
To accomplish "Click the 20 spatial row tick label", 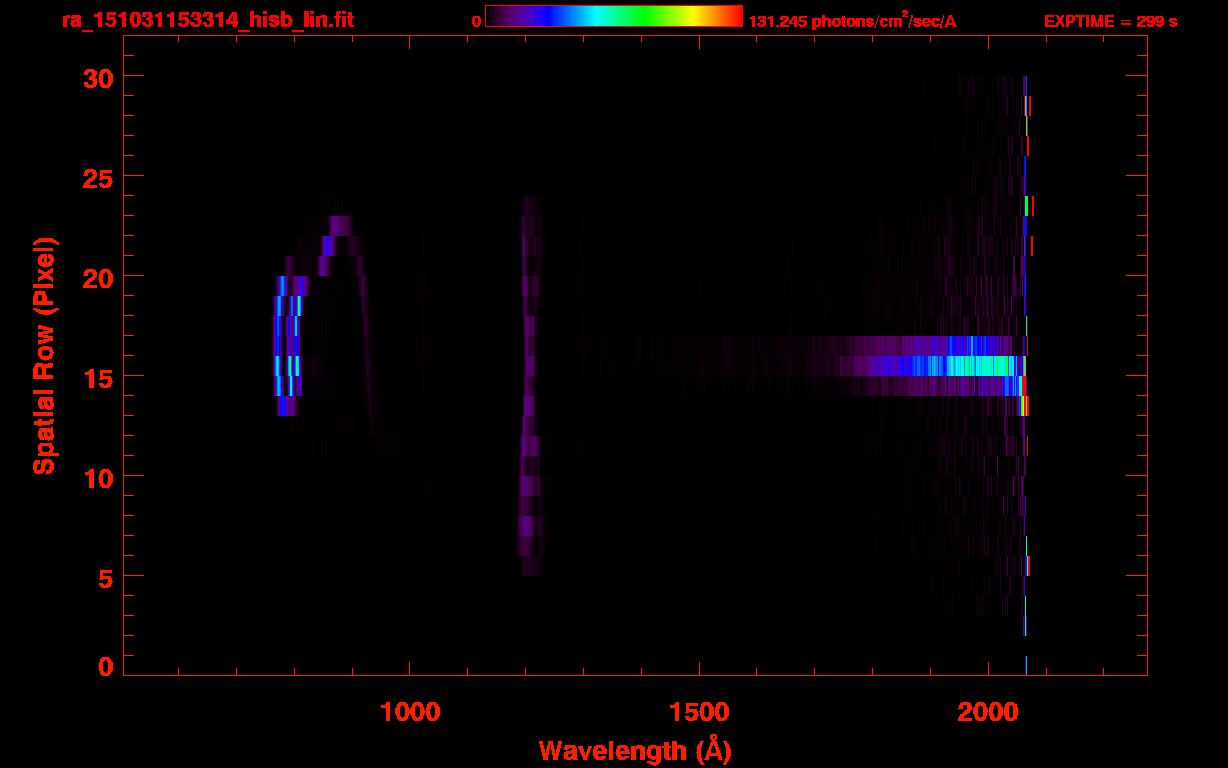I will 98,277.
